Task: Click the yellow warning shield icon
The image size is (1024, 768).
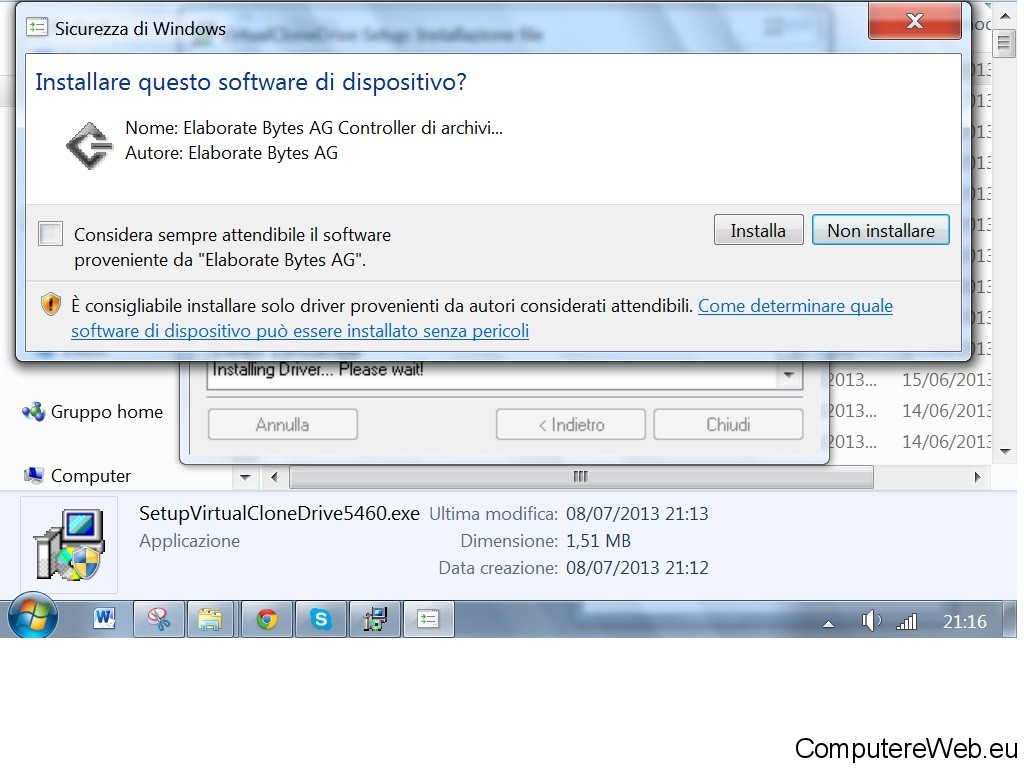Action: tap(50, 304)
